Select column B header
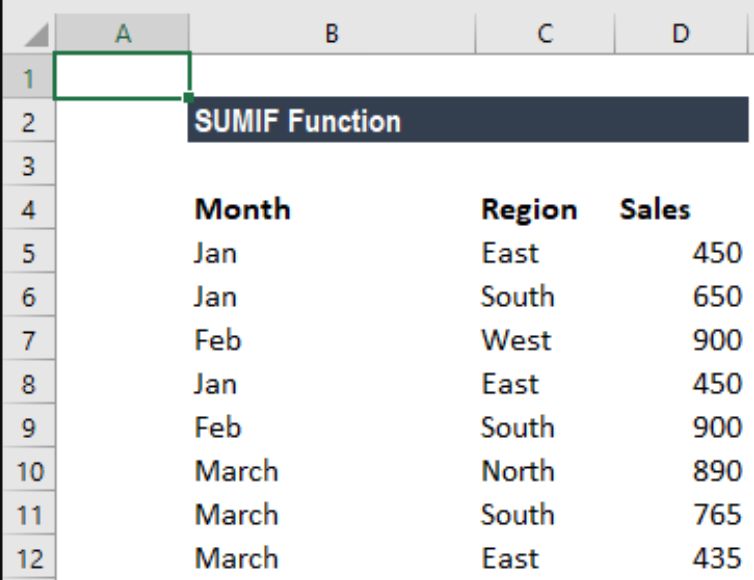The height and width of the screenshot is (580, 754). [x=332, y=34]
